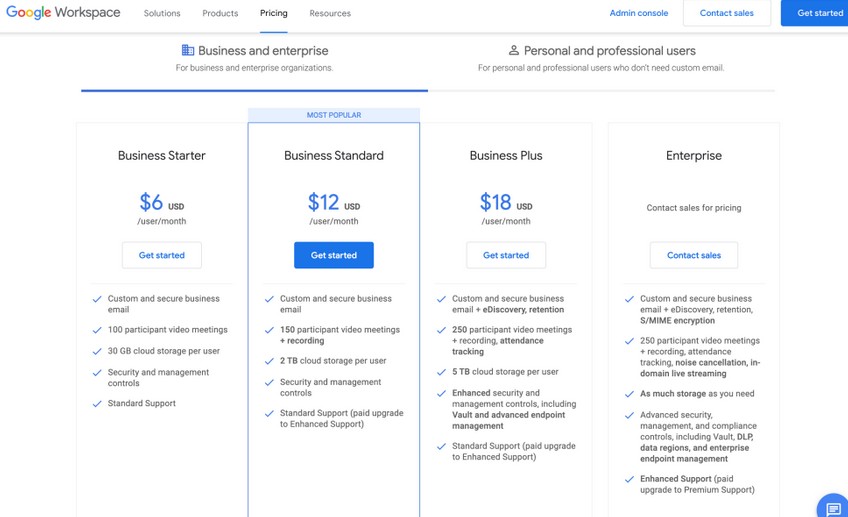Click Contact sales in the header
Image resolution: width=848 pixels, height=517 pixels.
tap(727, 13)
